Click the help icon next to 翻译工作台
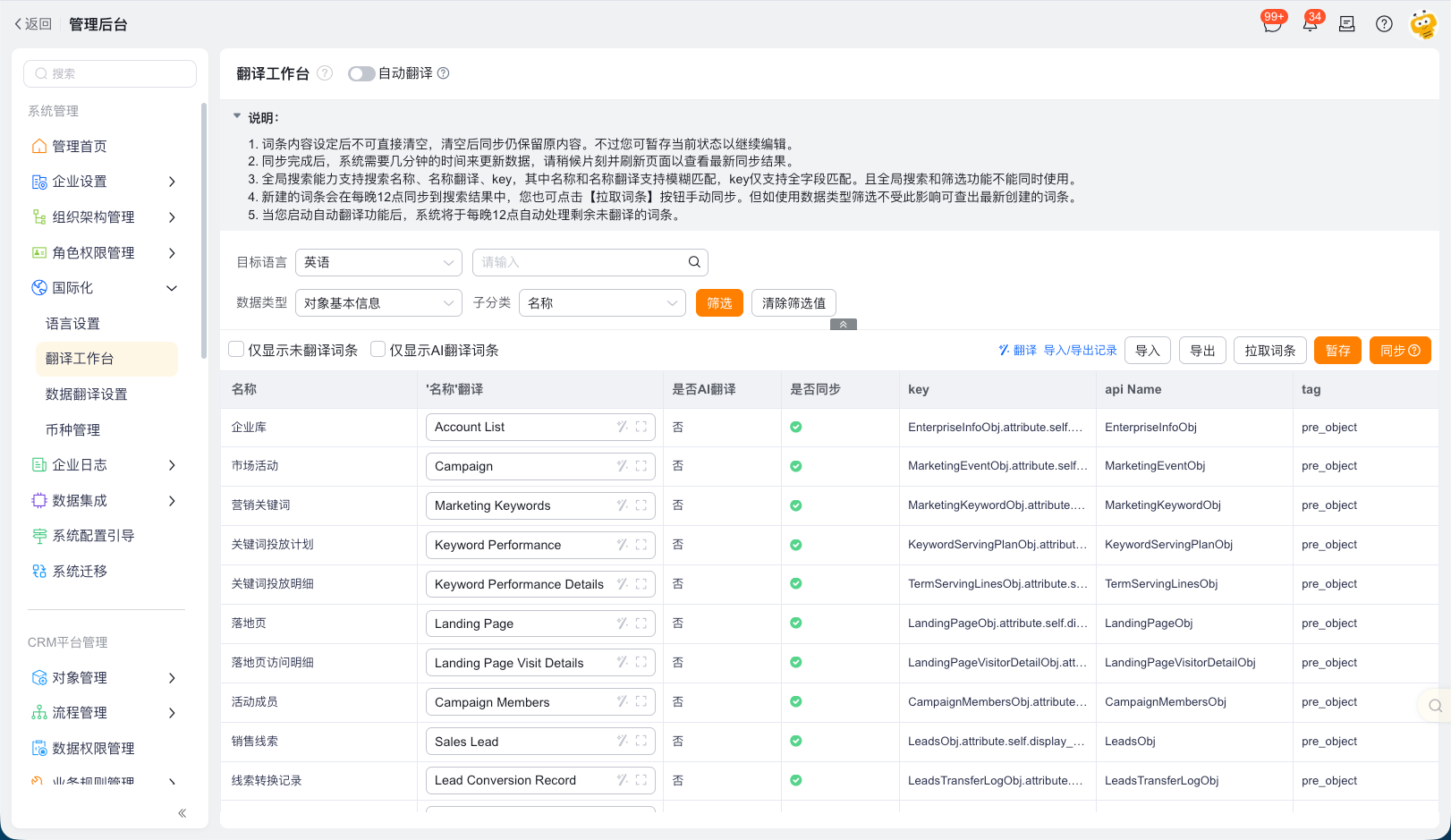1451x840 pixels. coord(326,73)
